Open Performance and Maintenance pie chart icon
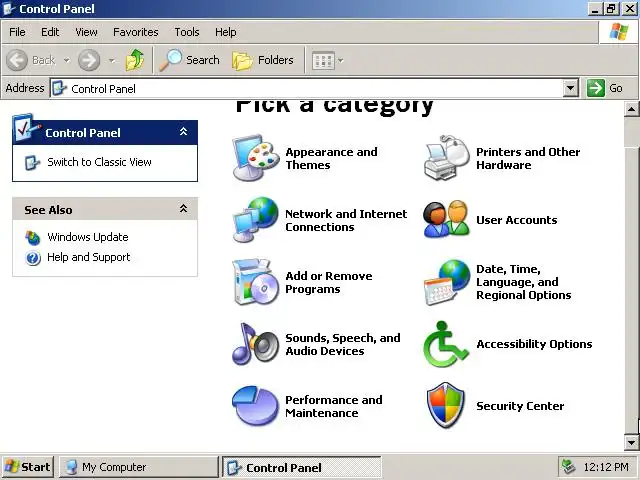This screenshot has width=640, height=480. 256,406
